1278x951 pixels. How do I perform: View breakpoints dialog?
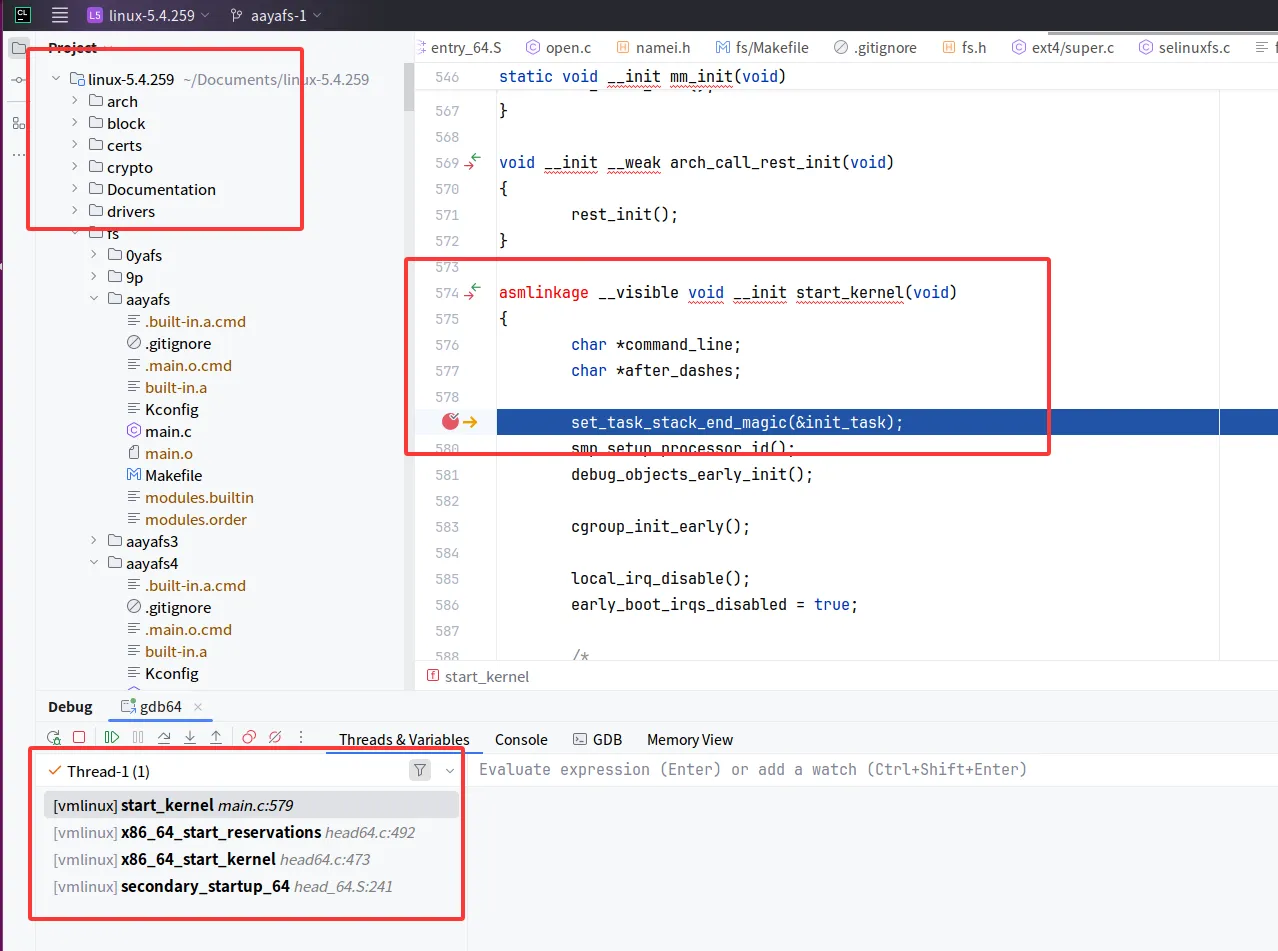point(249,738)
